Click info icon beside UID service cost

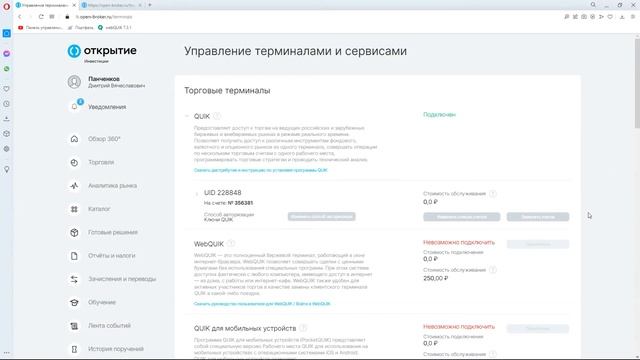pyautogui.click(x=493, y=194)
